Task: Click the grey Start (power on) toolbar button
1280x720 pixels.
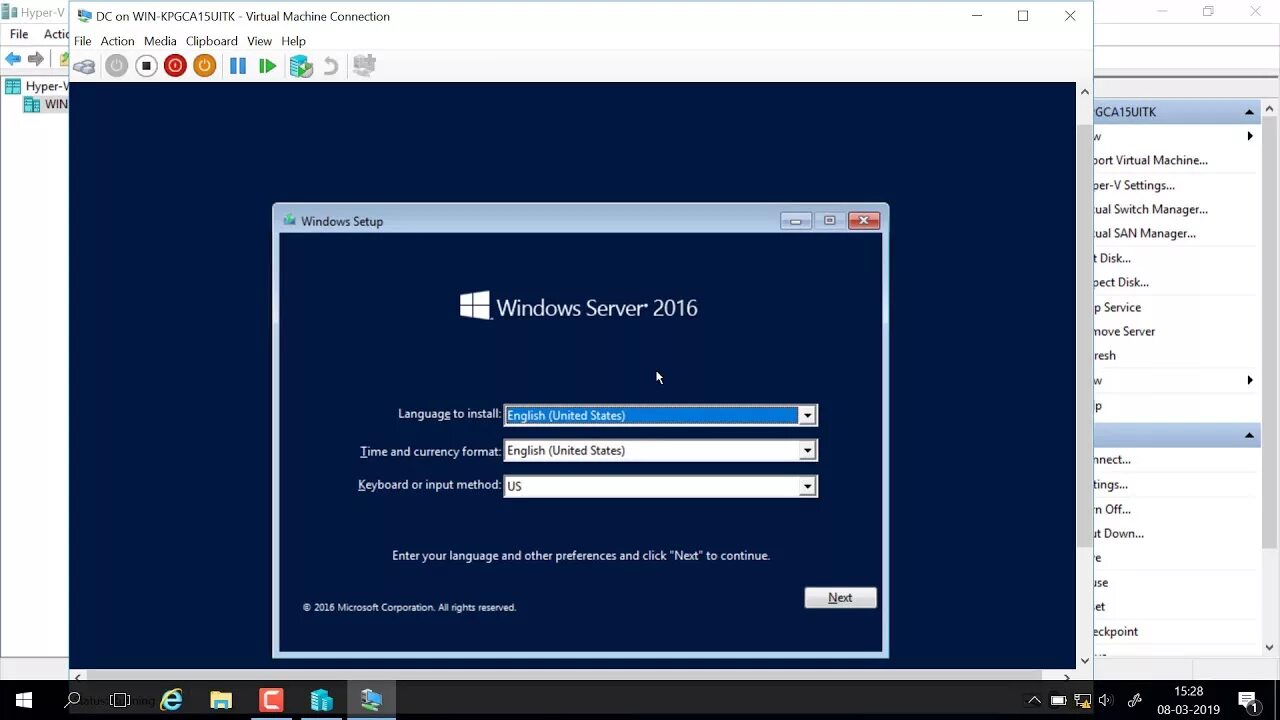Action: click(x=117, y=66)
